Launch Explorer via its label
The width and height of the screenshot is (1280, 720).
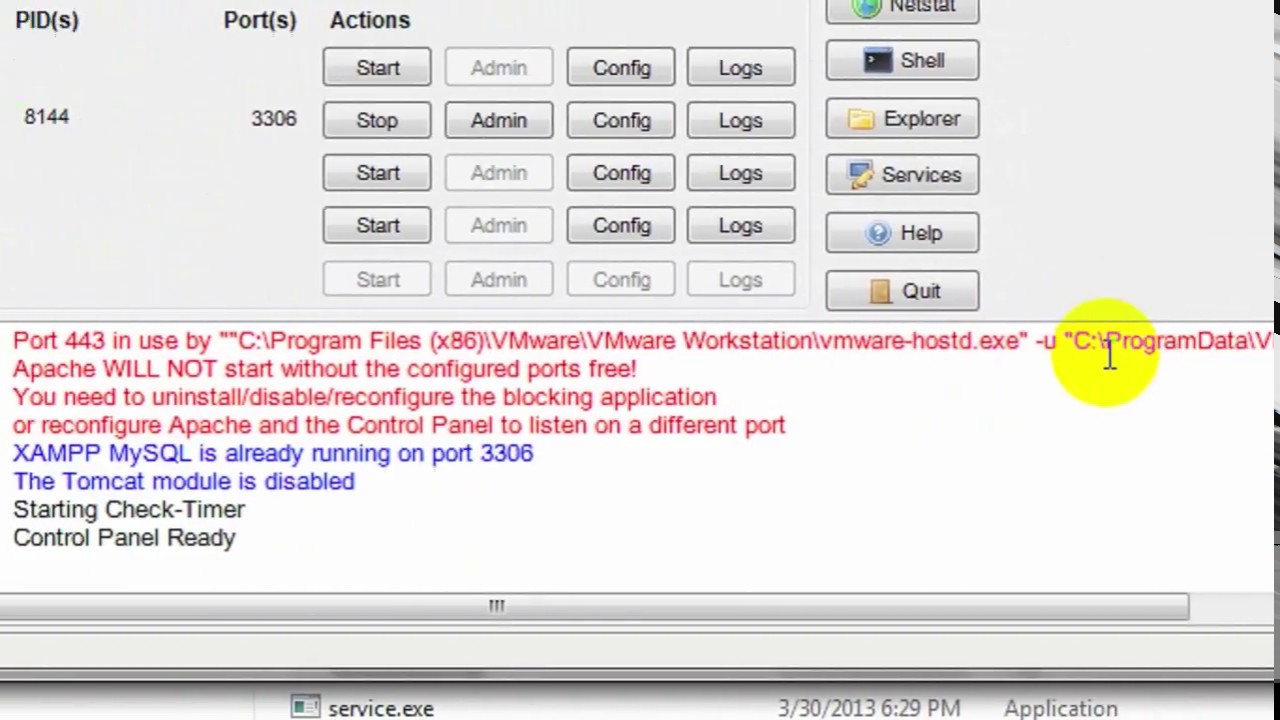tap(922, 119)
